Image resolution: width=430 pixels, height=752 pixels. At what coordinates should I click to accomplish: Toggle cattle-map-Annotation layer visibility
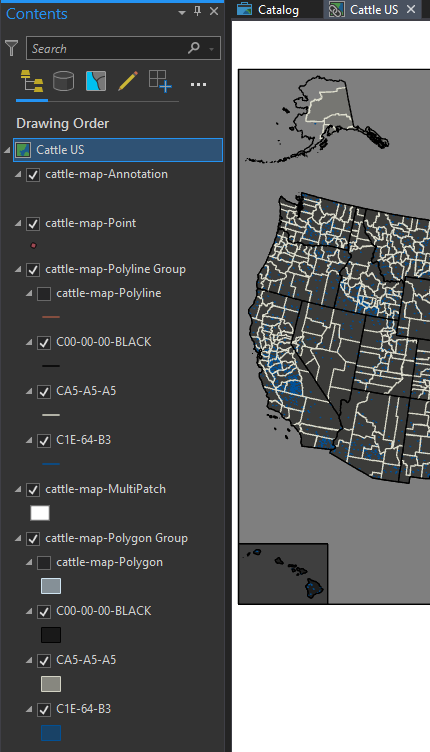(33, 175)
